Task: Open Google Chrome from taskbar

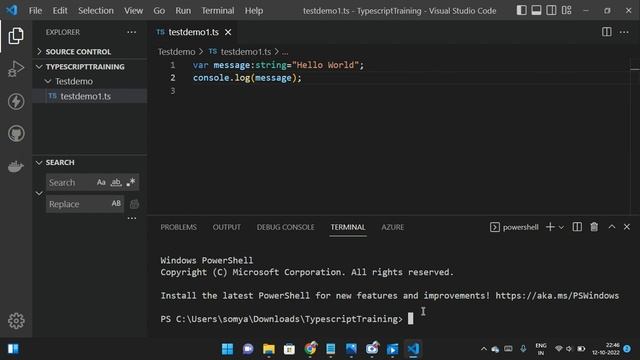Action: [310, 349]
